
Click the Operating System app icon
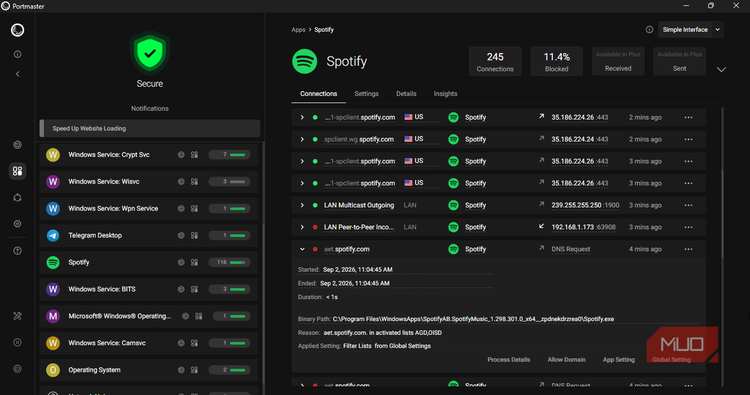(x=53, y=370)
